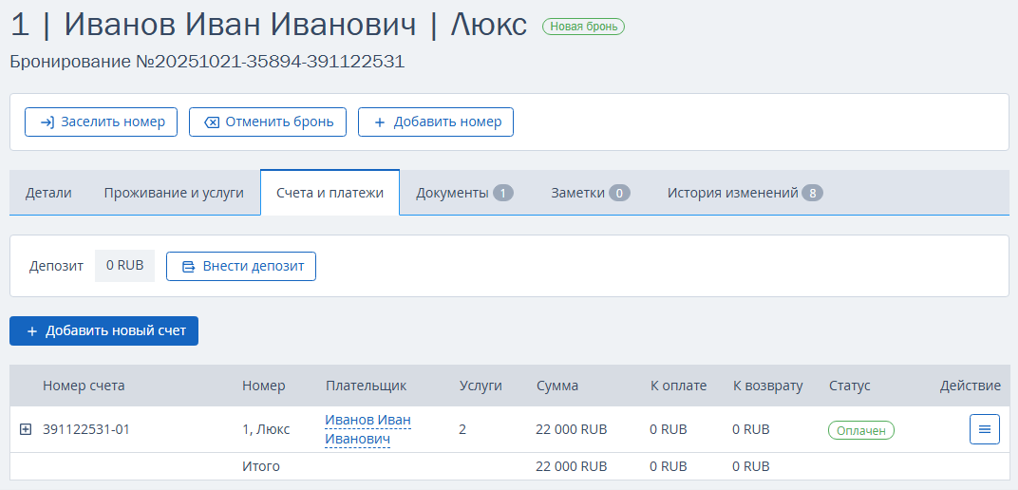1018x490 pixels.
Task: Expand invoice row 391122531-01 with plus icon
Action: click(26, 430)
